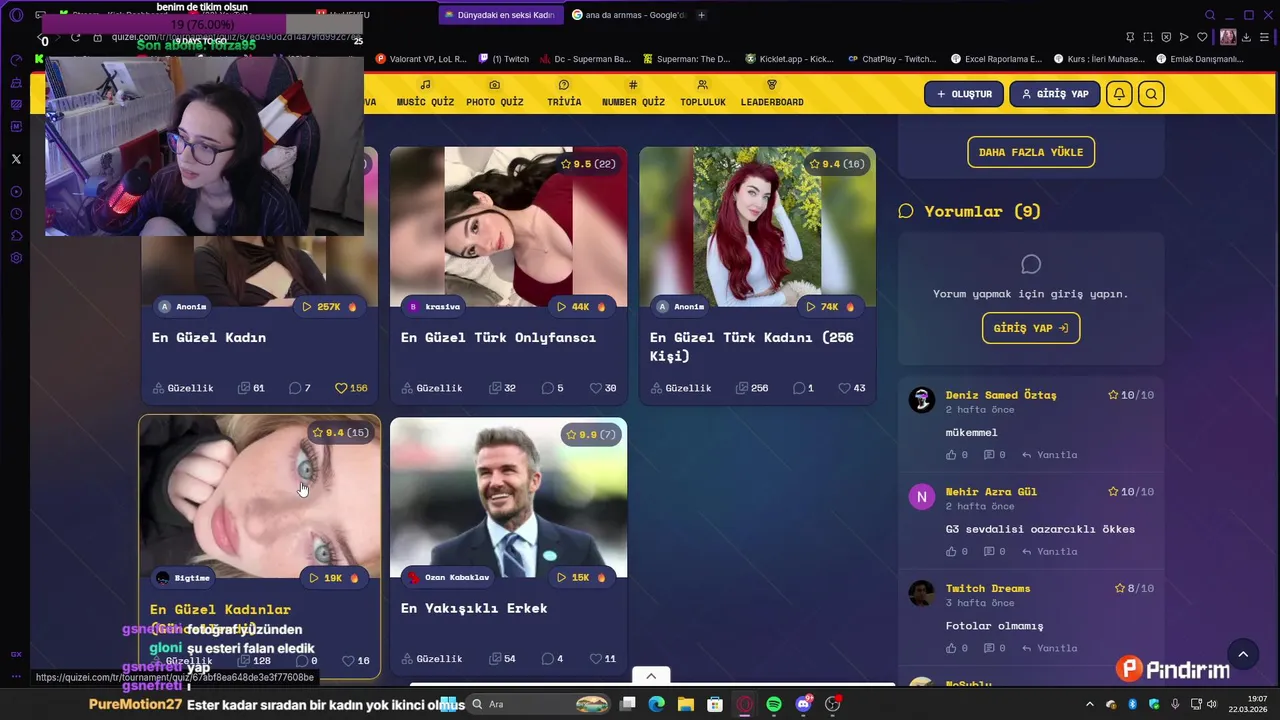Viewport: 1280px width, 720px height.
Task: Open Spotify from the taskbar
Action: click(774, 704)
